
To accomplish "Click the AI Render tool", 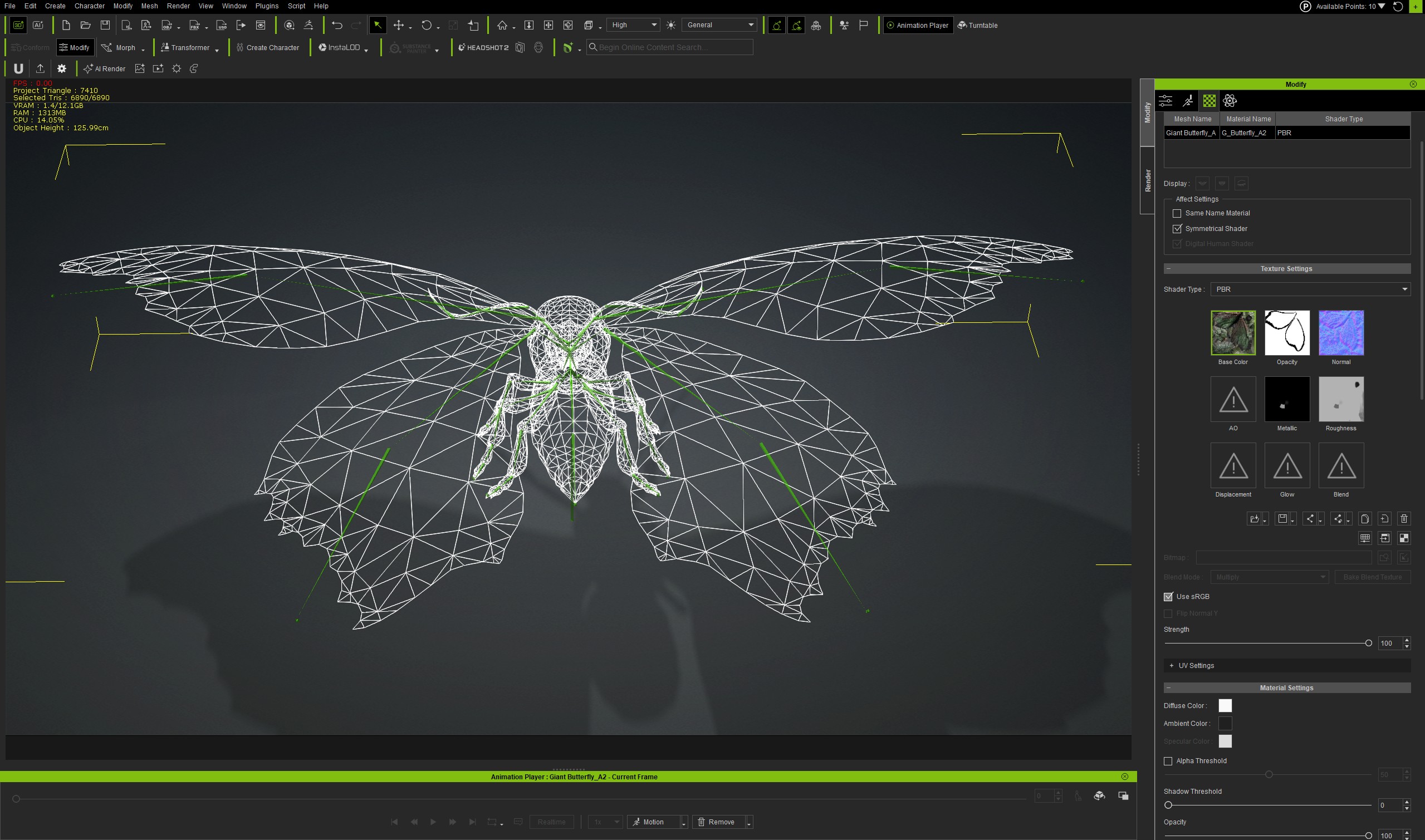I will coord(105,68).
